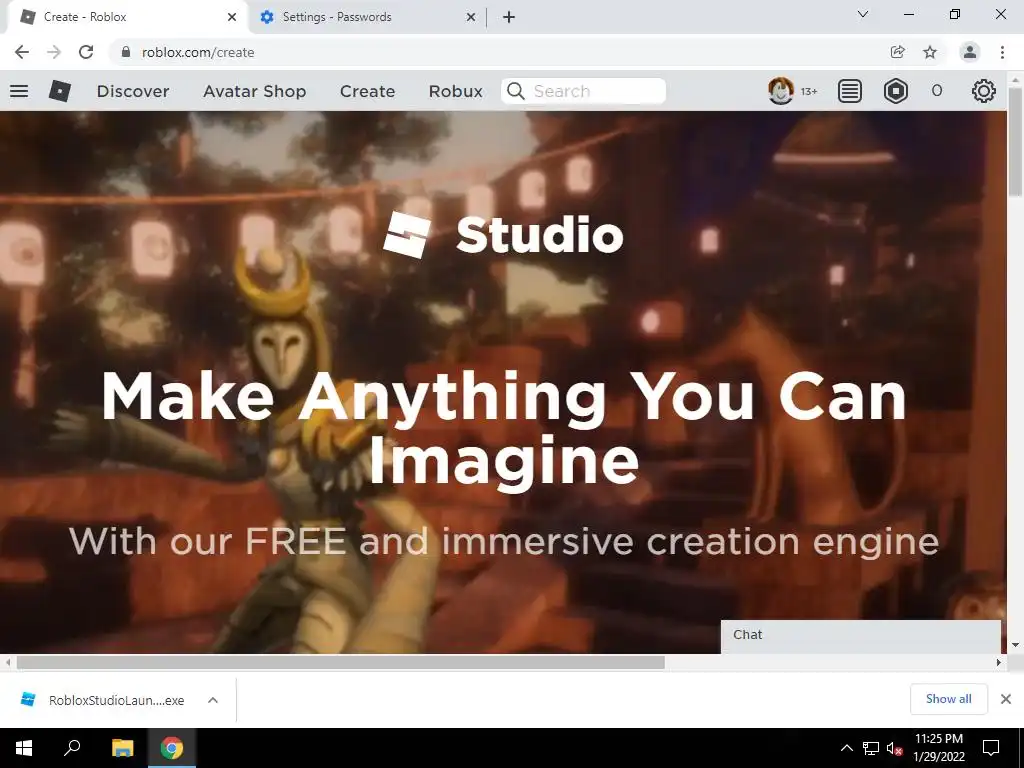Click the scroll right arrow

(999, 662)
